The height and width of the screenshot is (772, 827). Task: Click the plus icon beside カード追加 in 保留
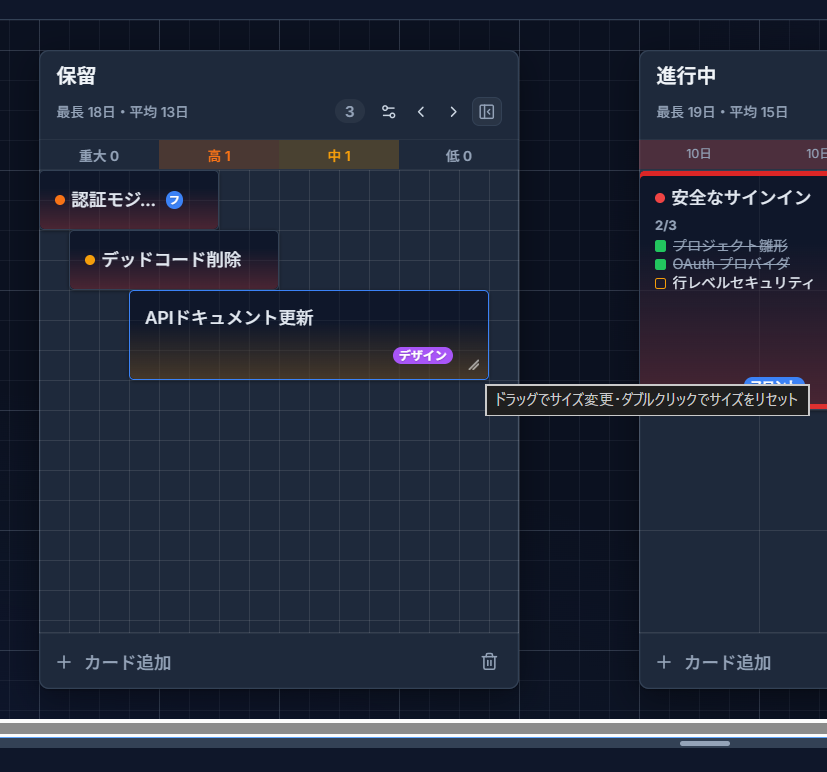64,662
